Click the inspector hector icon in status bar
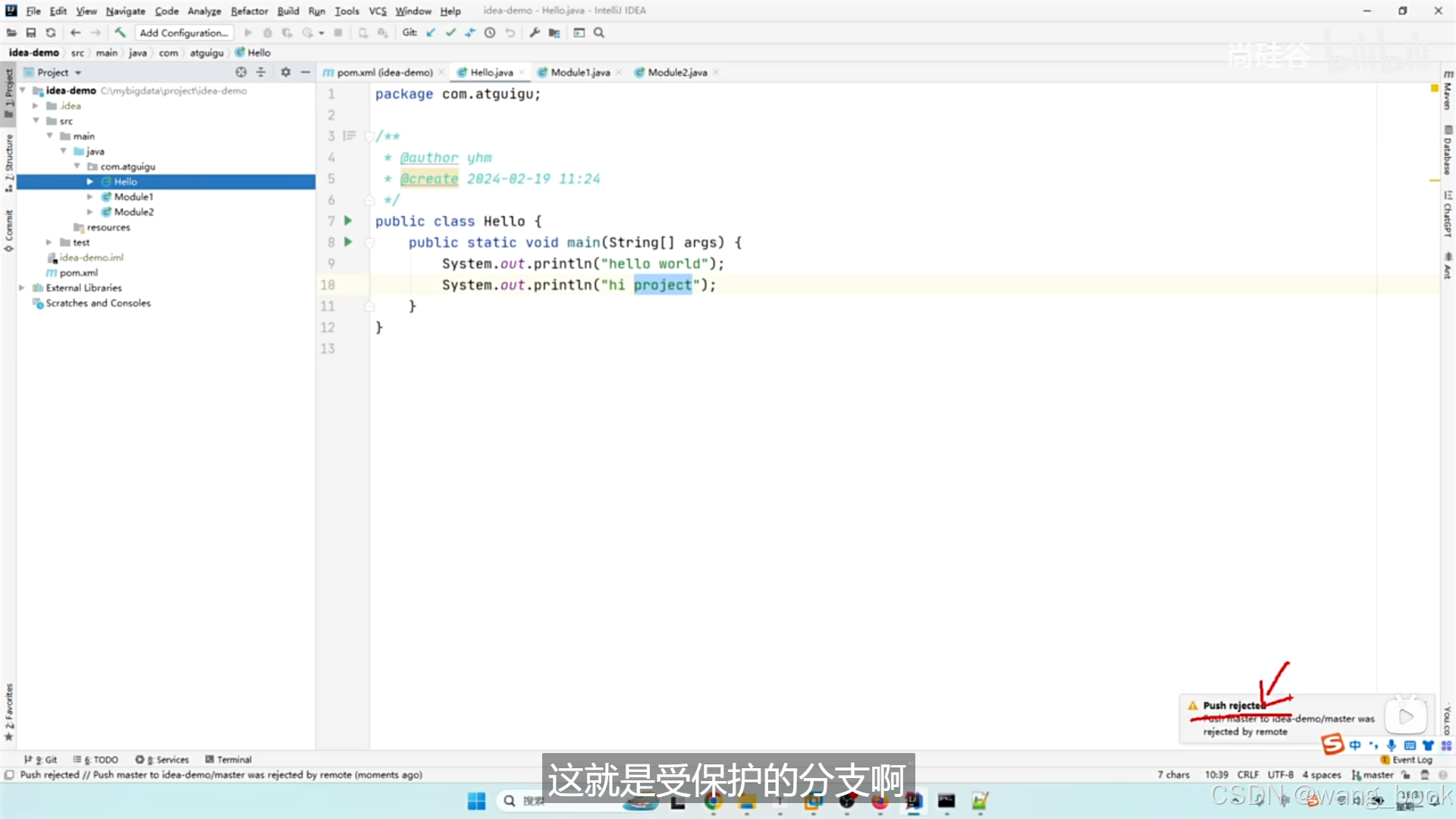 click(1425, 774)
